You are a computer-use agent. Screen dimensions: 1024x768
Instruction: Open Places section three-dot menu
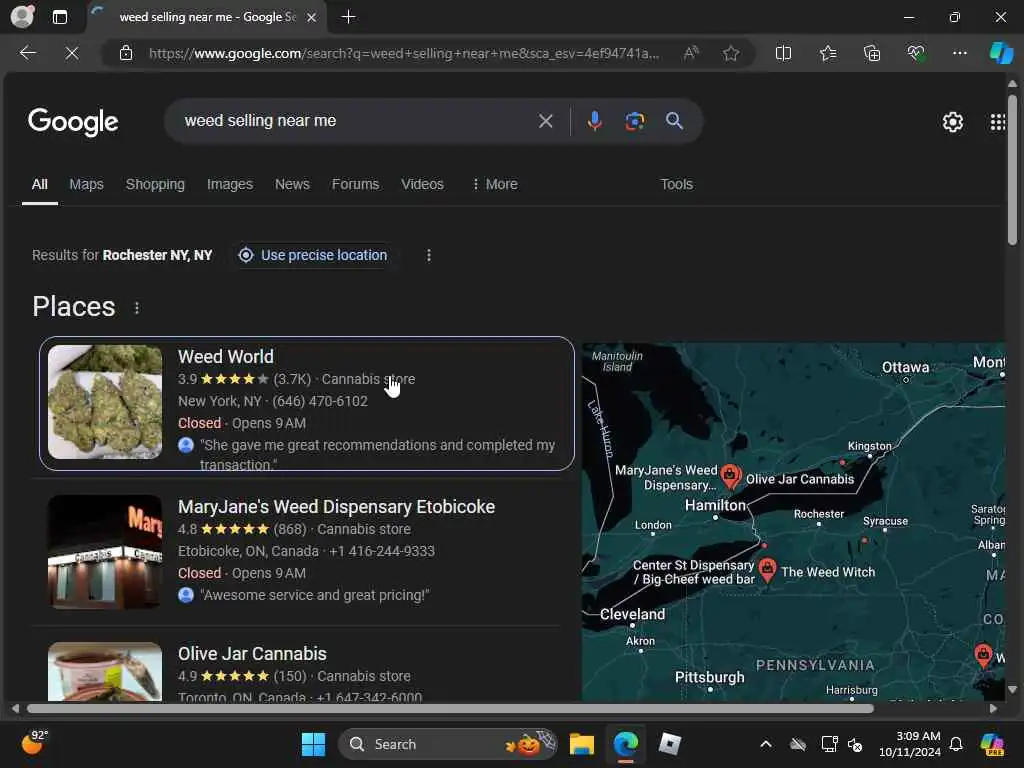coord(136,308)
